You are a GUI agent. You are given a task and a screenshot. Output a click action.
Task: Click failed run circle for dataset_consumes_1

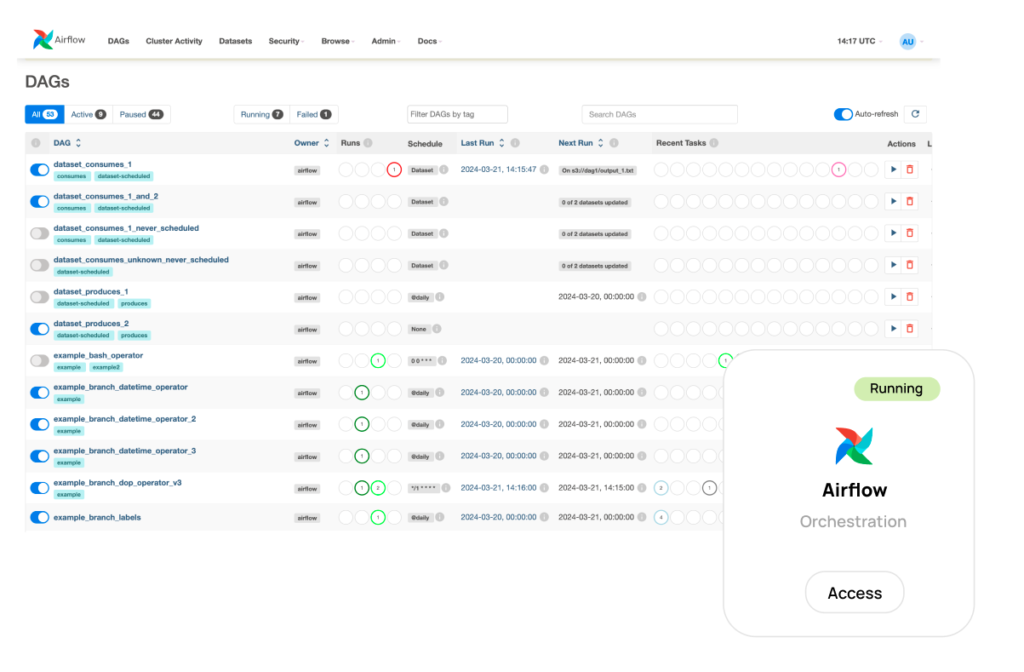tap(394, 170)
